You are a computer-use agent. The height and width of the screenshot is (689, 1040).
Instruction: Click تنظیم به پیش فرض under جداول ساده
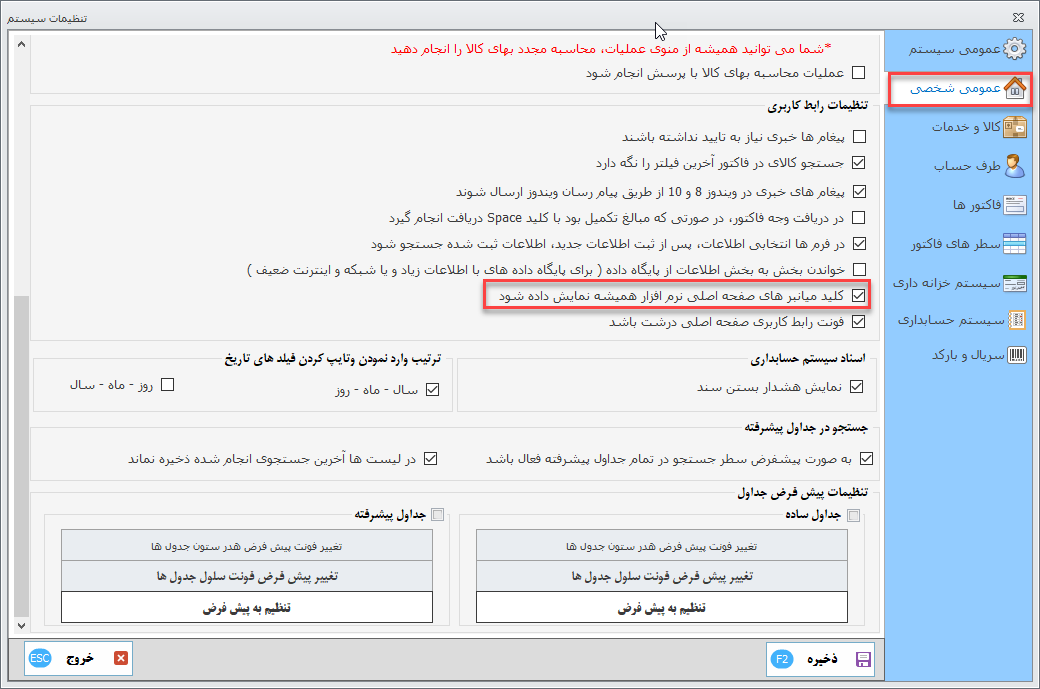coord(662,607)
